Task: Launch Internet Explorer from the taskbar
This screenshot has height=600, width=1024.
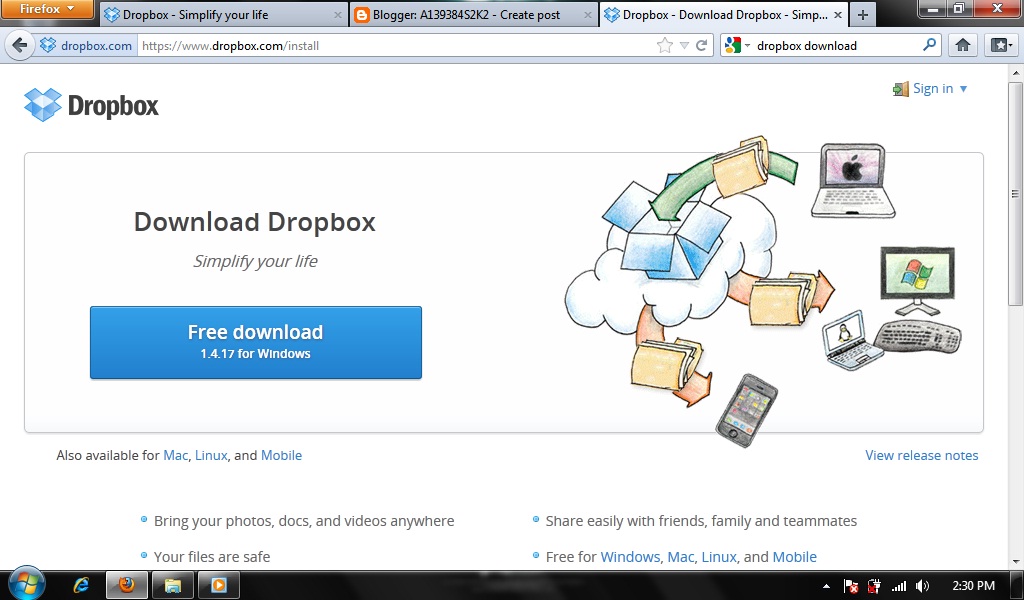Action: (81, 585)
